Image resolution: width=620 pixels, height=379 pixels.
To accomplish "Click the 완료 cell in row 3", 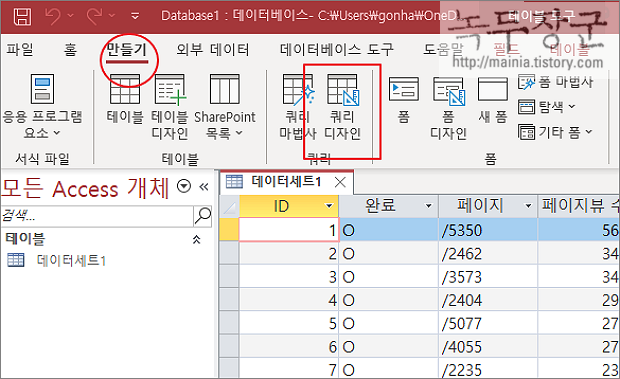I will [x=389, y=277].
